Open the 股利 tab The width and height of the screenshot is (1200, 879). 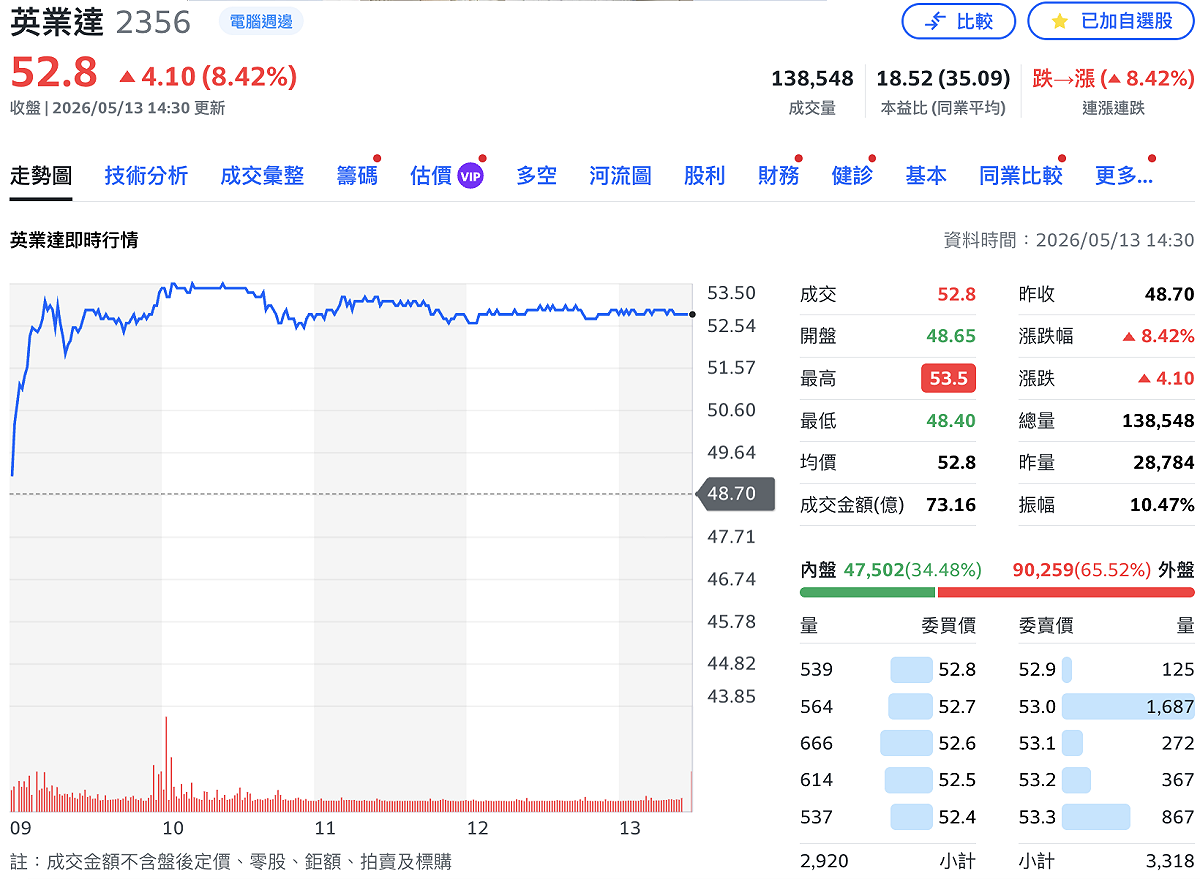pyautogui.click(x=704, y=176)
